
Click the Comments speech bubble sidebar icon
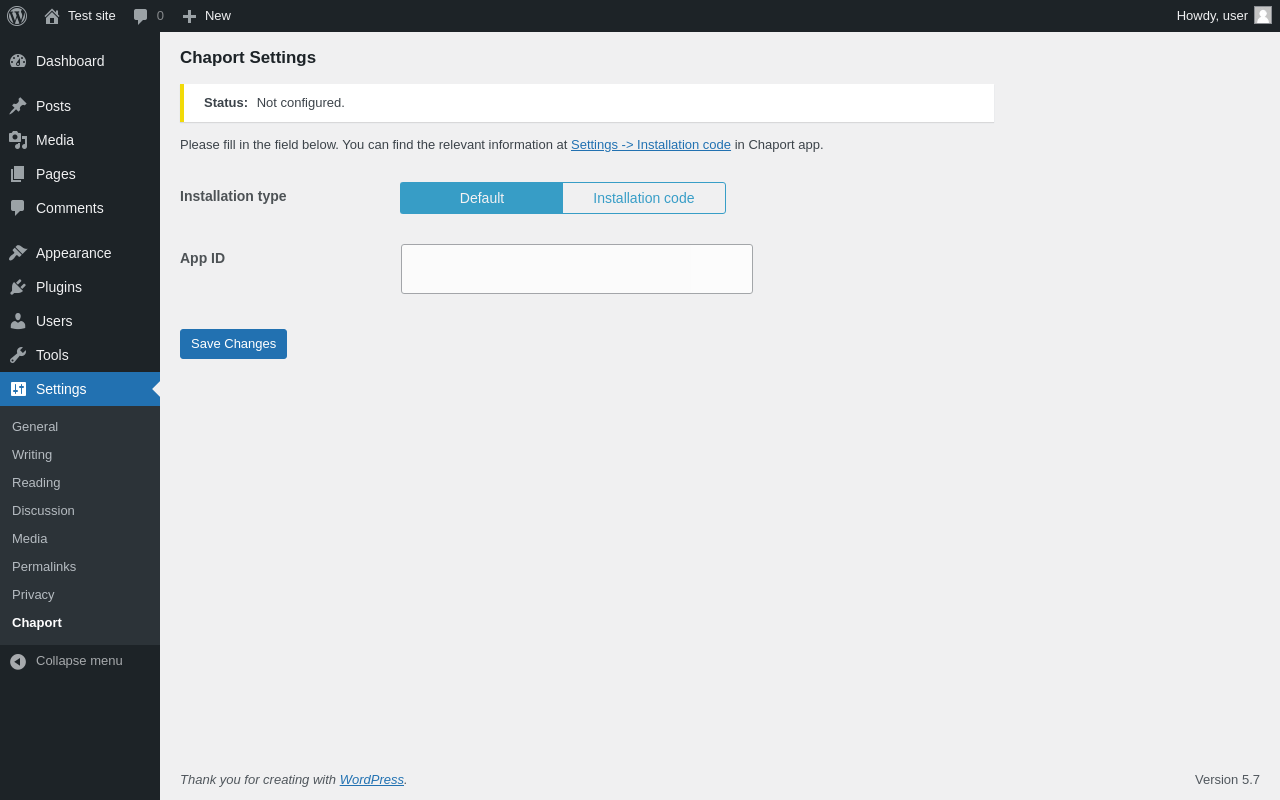18,208
